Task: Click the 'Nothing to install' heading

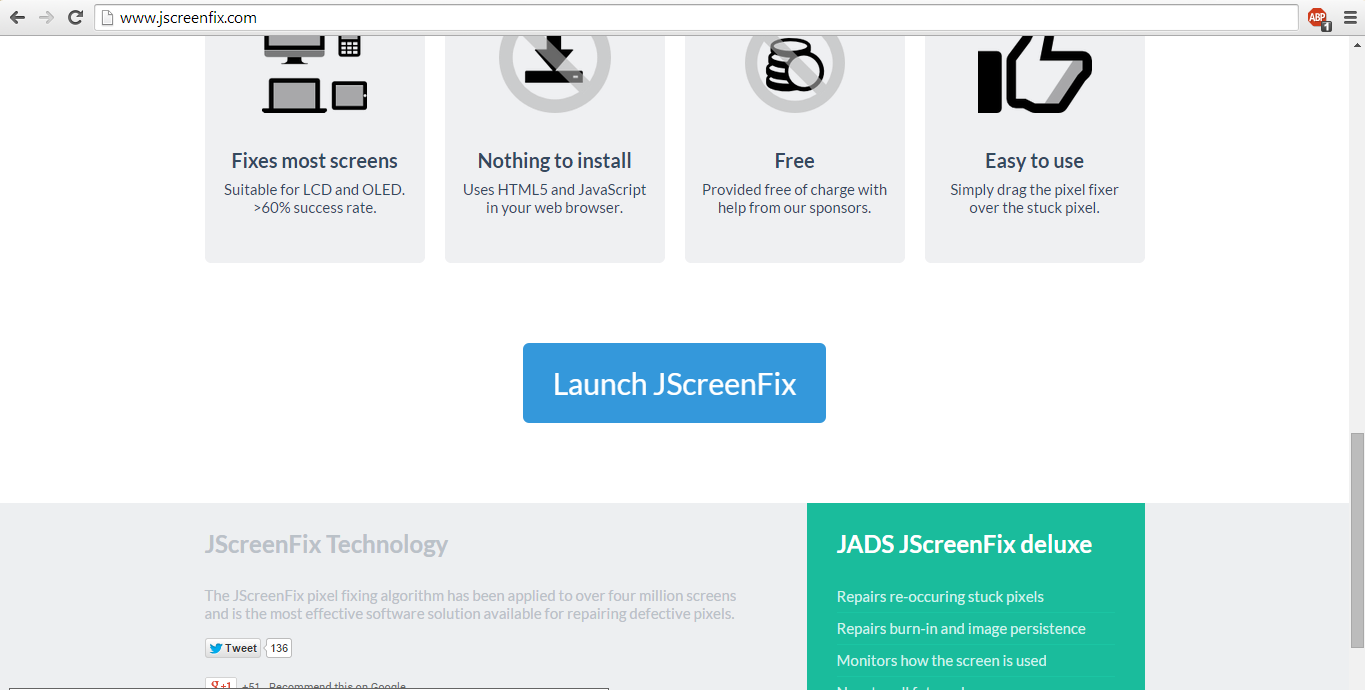Action: point(554,161)
